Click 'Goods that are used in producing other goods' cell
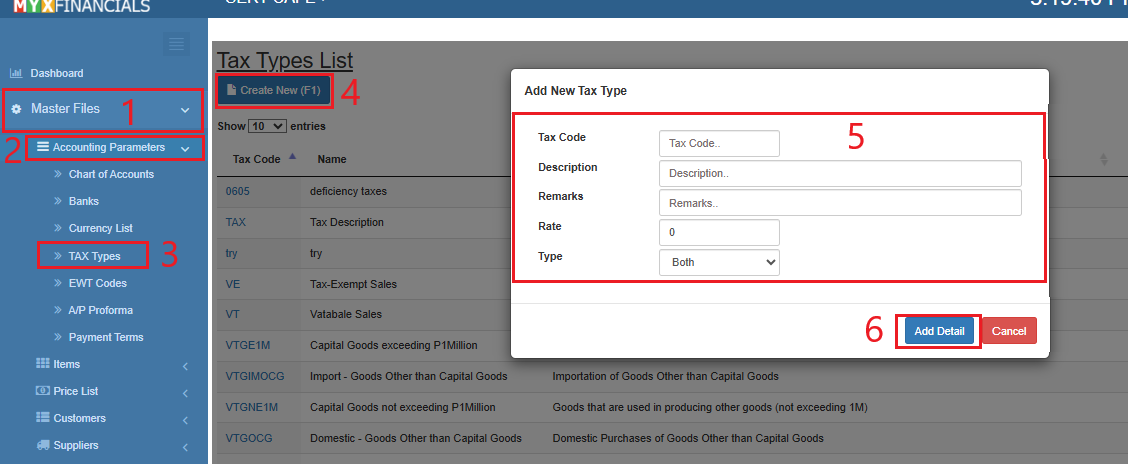The width and height of the screenshot is (1128, 464). (710, 407)
